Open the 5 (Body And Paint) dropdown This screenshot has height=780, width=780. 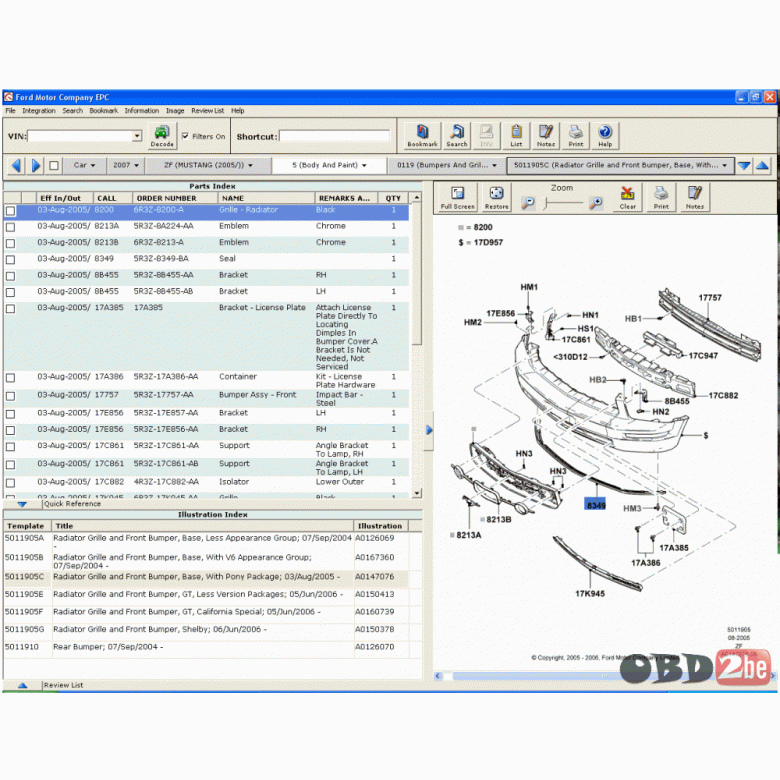(x=329, y=165)
